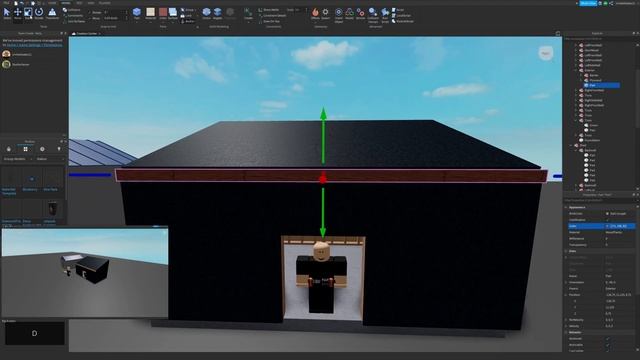This screenshot has width=640, height=360.
Task: Click the blue button in top-right corner
Action: (588, 3)
